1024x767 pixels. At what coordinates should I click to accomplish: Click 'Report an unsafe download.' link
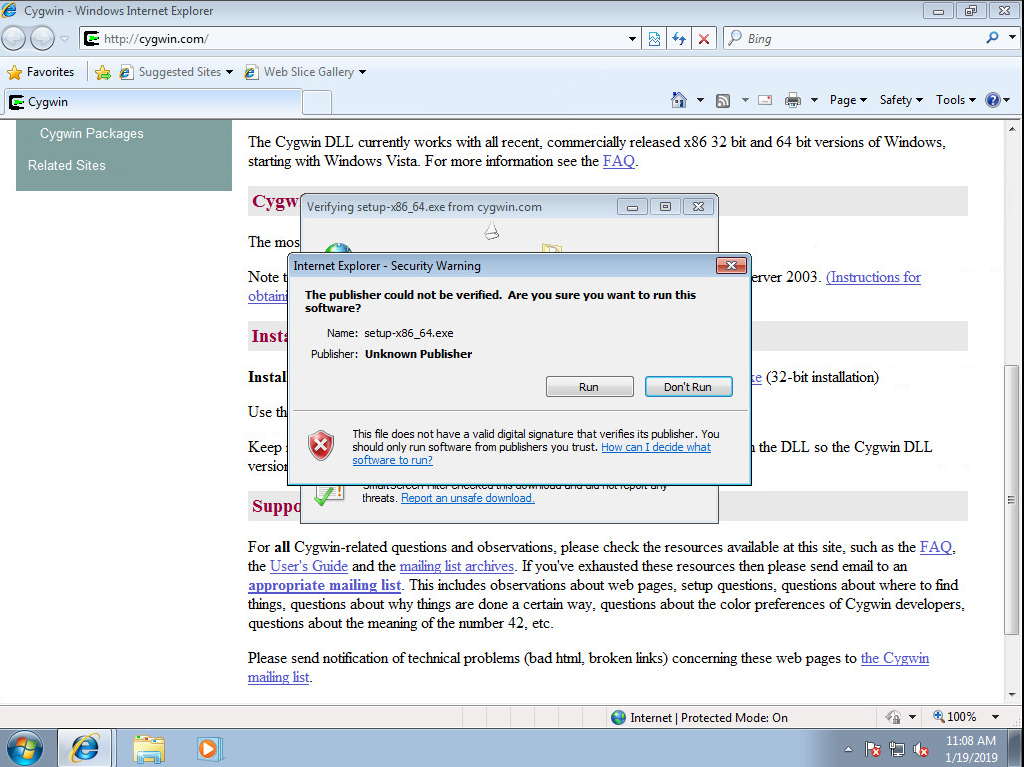pos(468,498)
